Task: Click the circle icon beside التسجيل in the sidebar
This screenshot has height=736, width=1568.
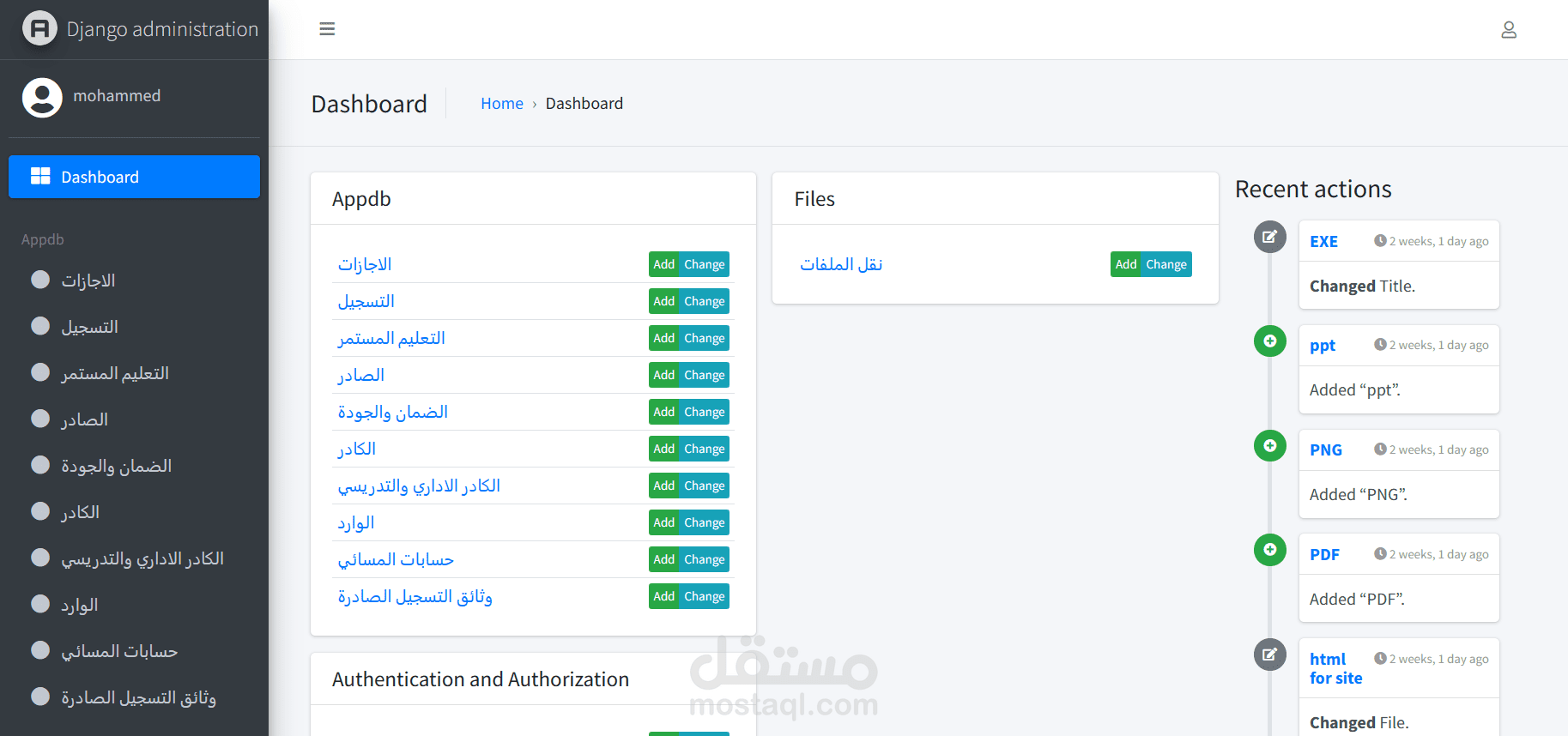Action: pyautogui.click(x=40, y=326)
